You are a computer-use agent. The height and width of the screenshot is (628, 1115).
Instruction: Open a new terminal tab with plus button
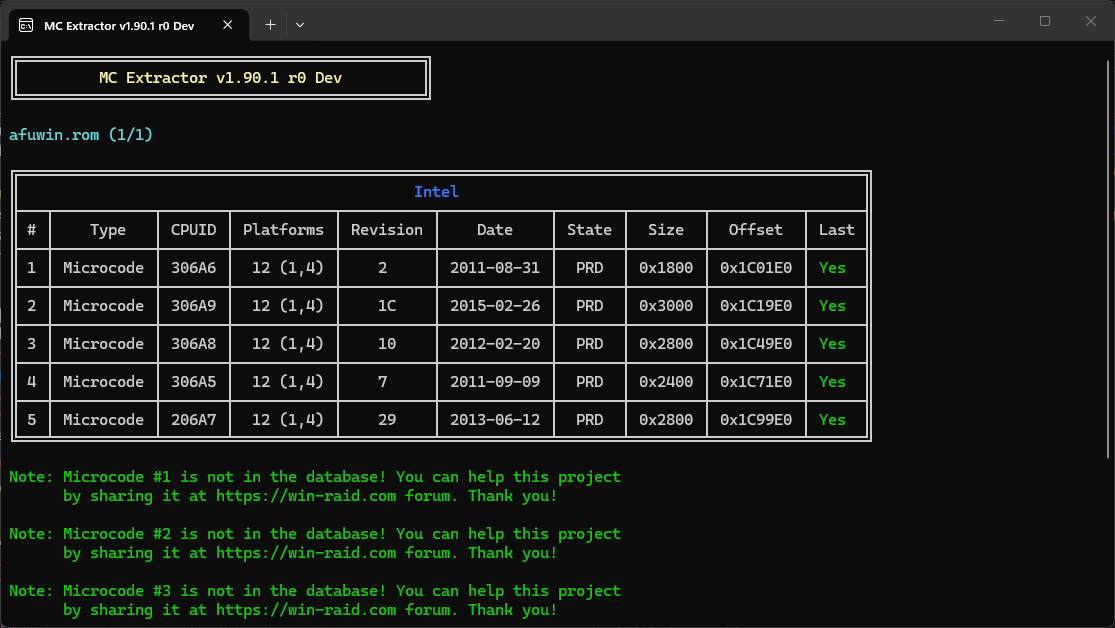(x=270, y=25)
